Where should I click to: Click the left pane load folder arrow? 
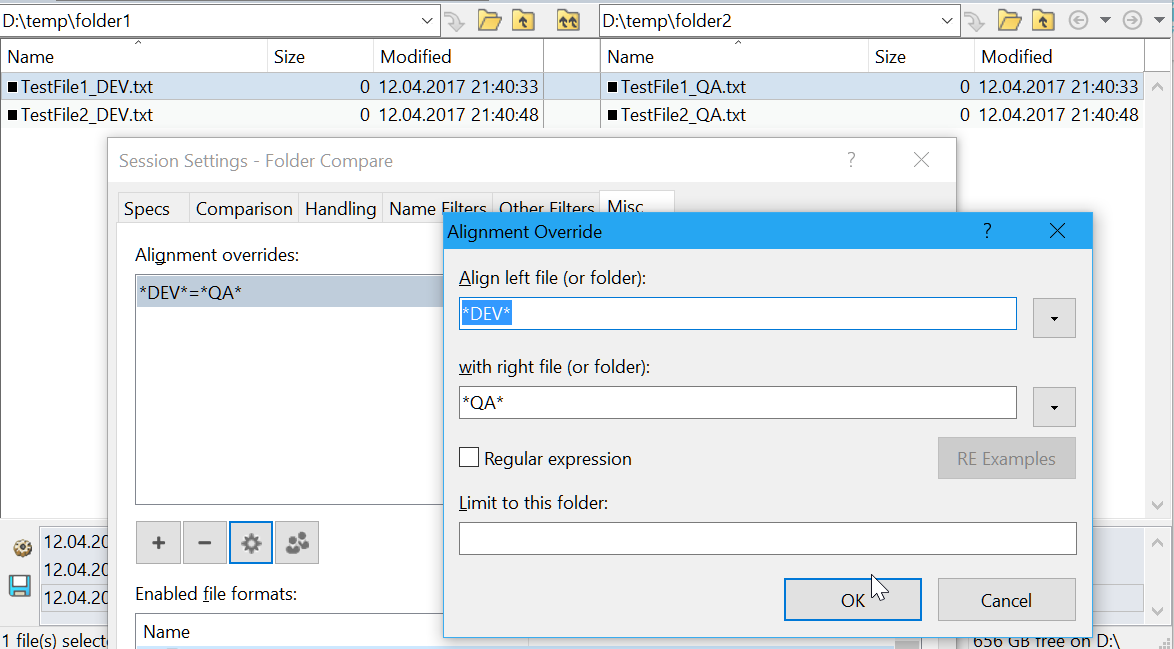(454, 21)
